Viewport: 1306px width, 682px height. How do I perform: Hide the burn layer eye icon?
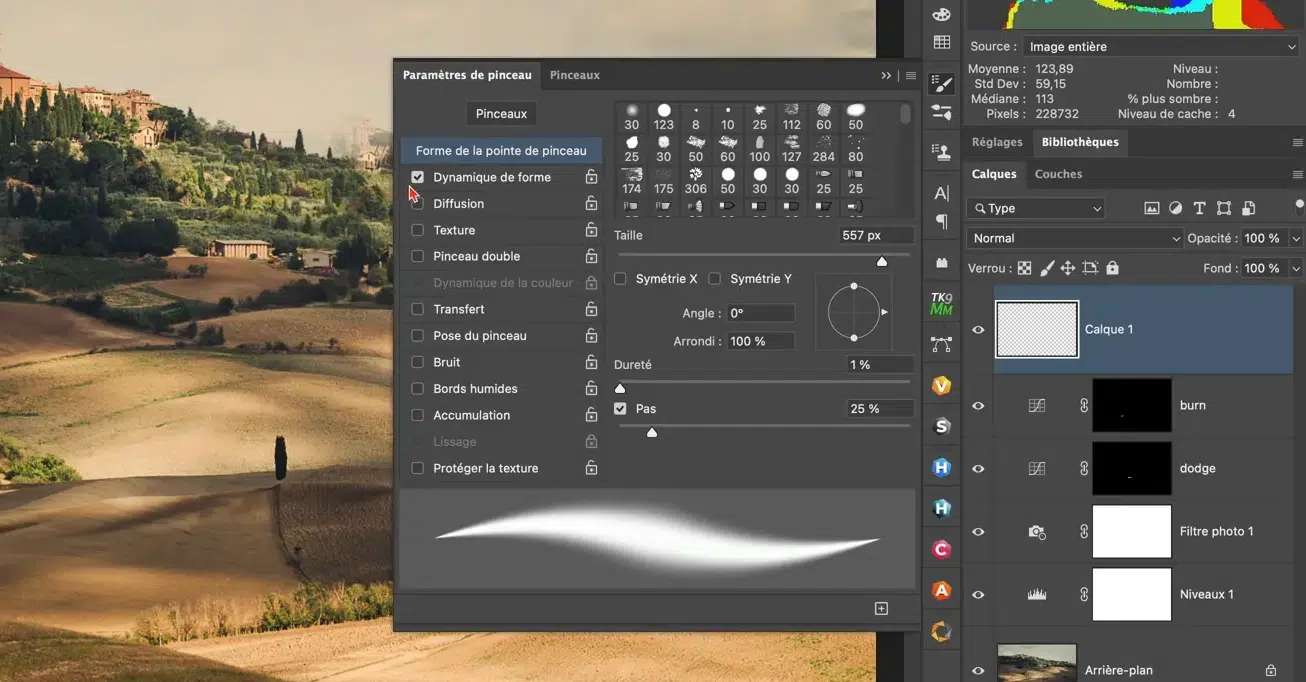[x=978, y=406]
